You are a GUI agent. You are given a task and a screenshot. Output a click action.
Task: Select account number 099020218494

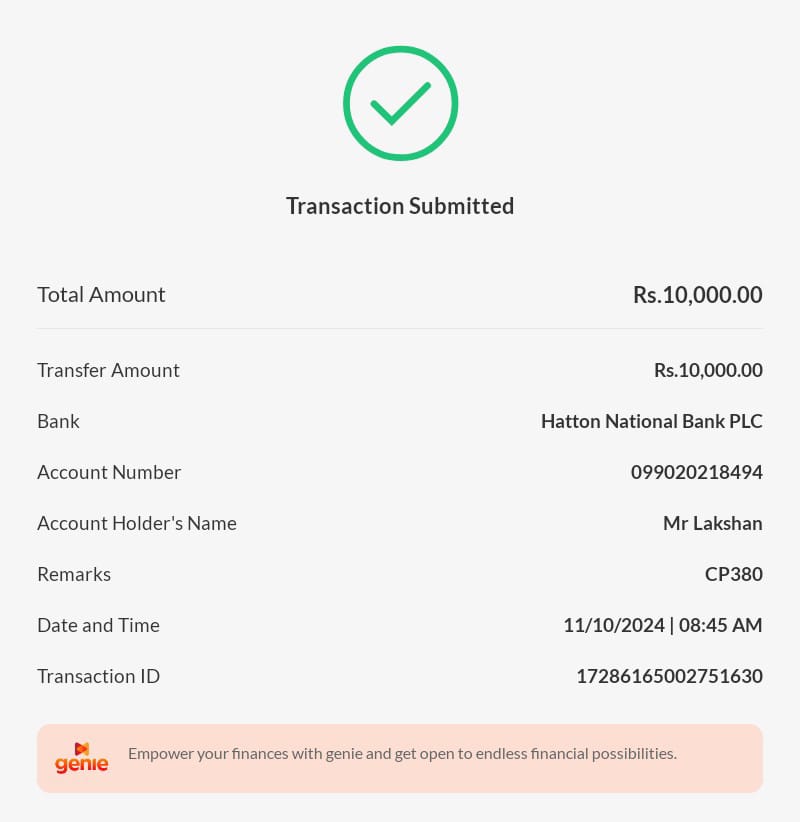pos(696,472)
